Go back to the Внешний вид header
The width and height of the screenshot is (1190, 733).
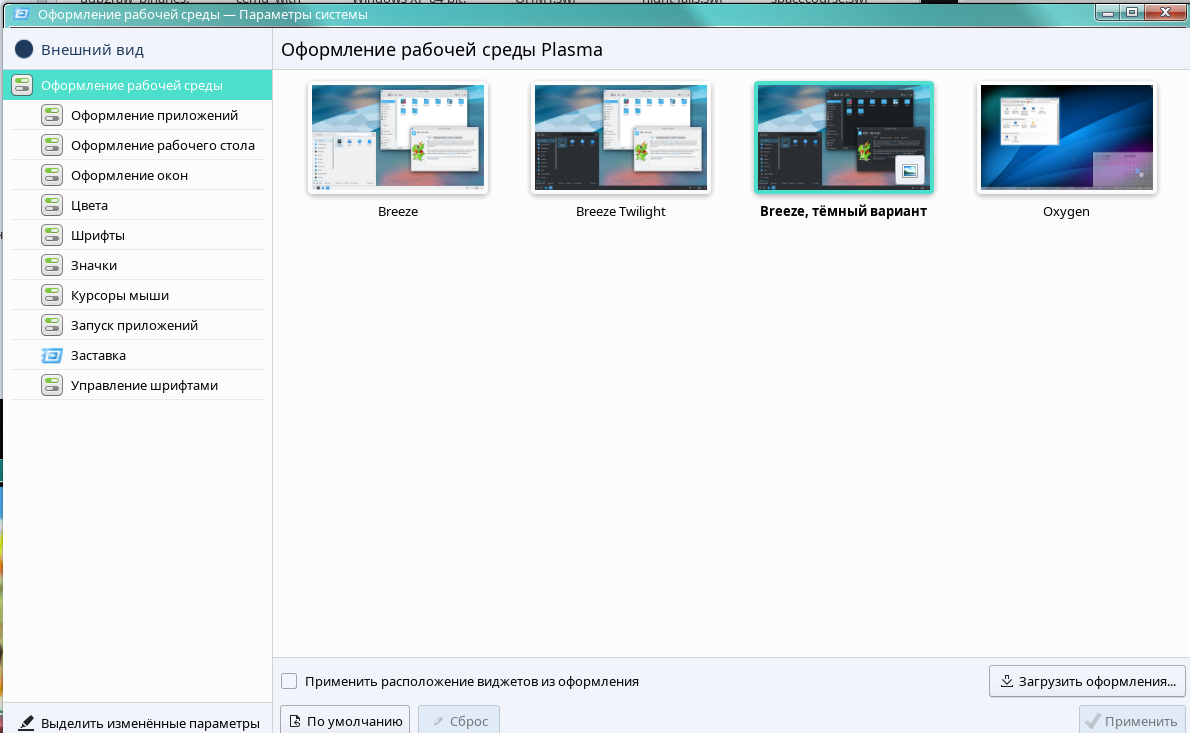point(92,49)
